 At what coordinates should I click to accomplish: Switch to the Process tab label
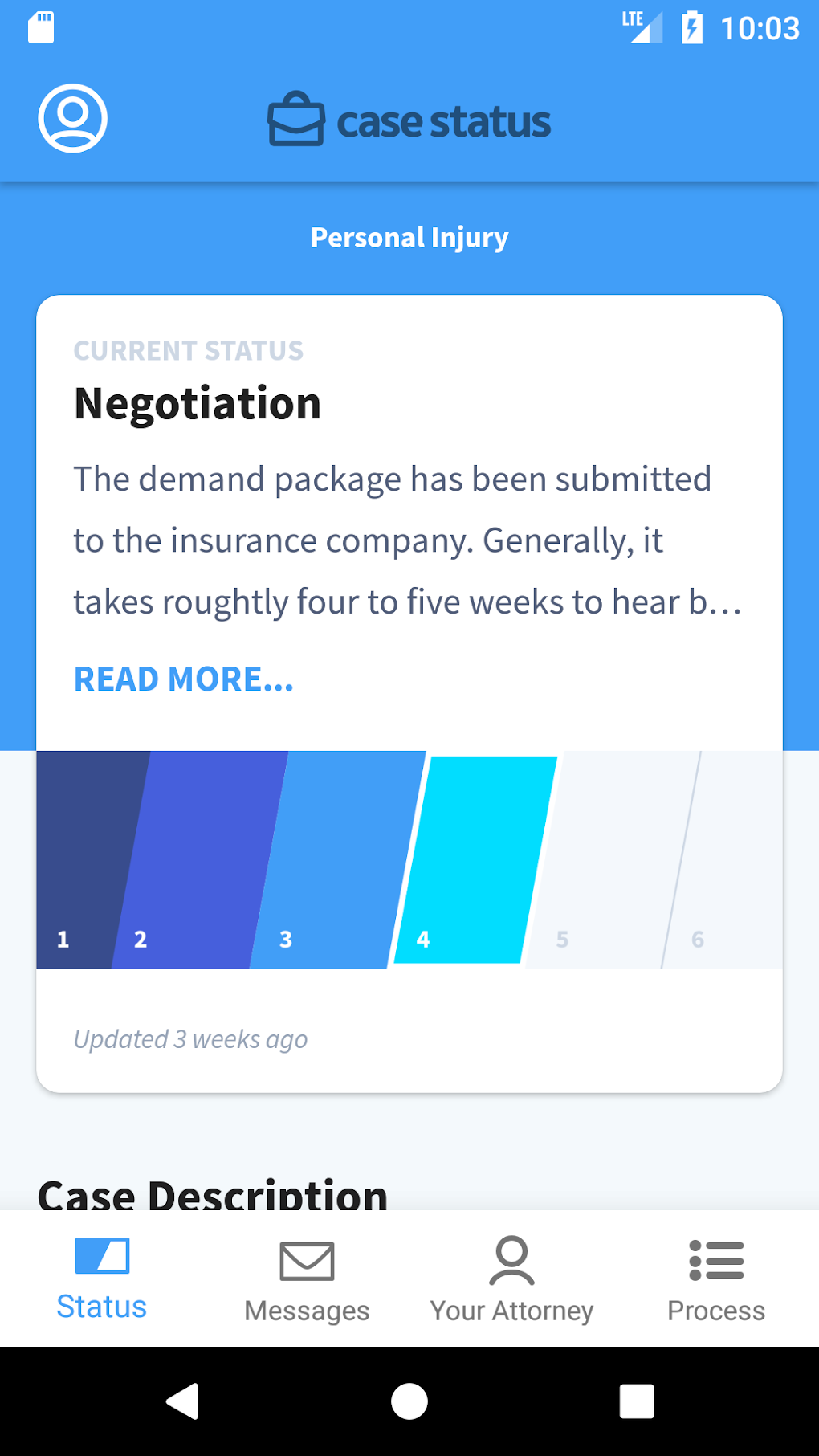pyautogui.click(x=716, y=1311)
